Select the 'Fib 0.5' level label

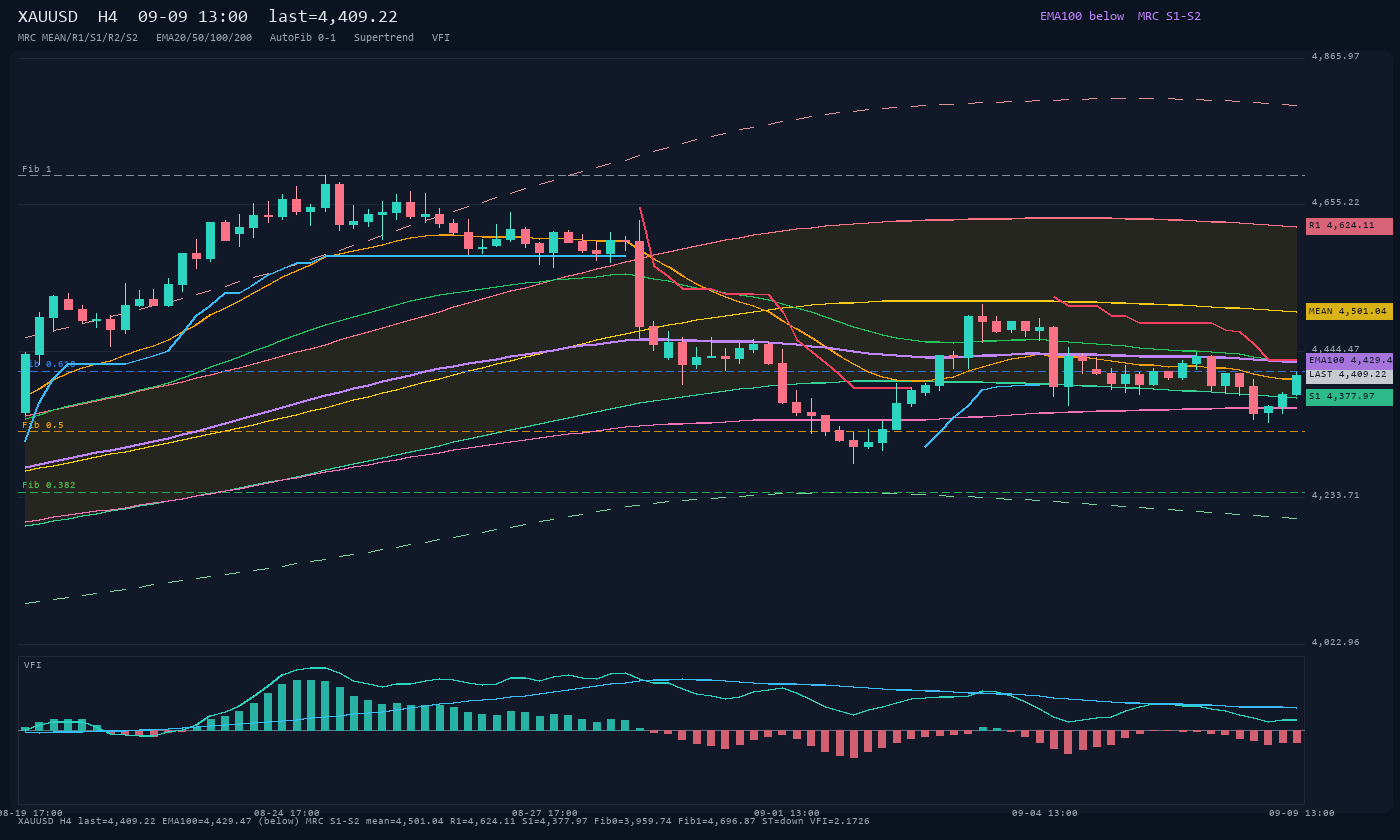[43, 425]
